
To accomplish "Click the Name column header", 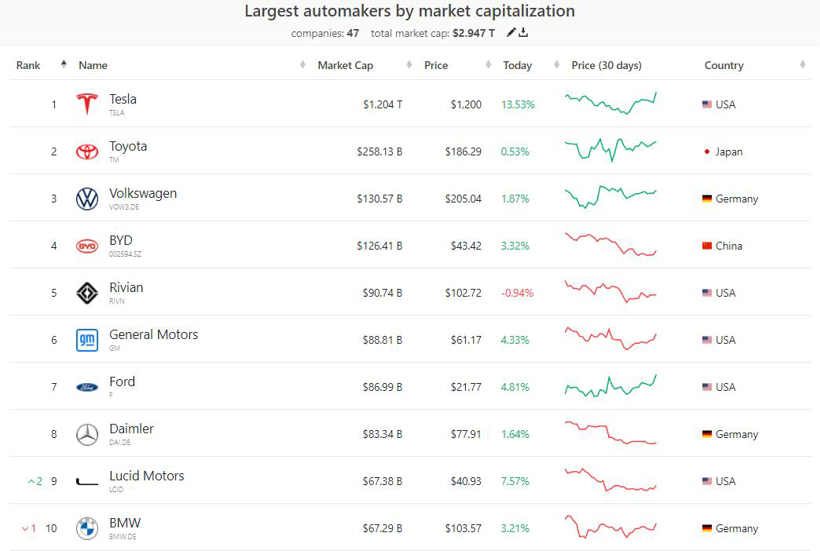I will tap(93, 65).
